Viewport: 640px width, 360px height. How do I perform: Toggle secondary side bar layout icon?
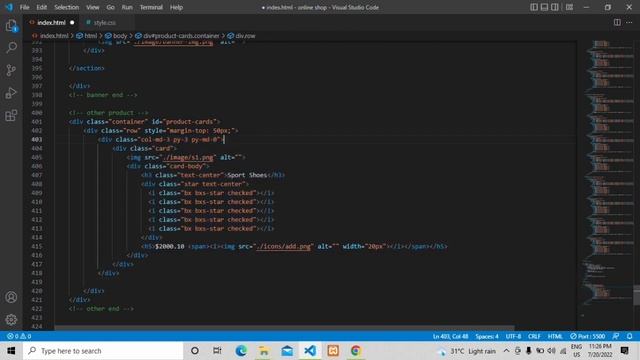point(555,7)
